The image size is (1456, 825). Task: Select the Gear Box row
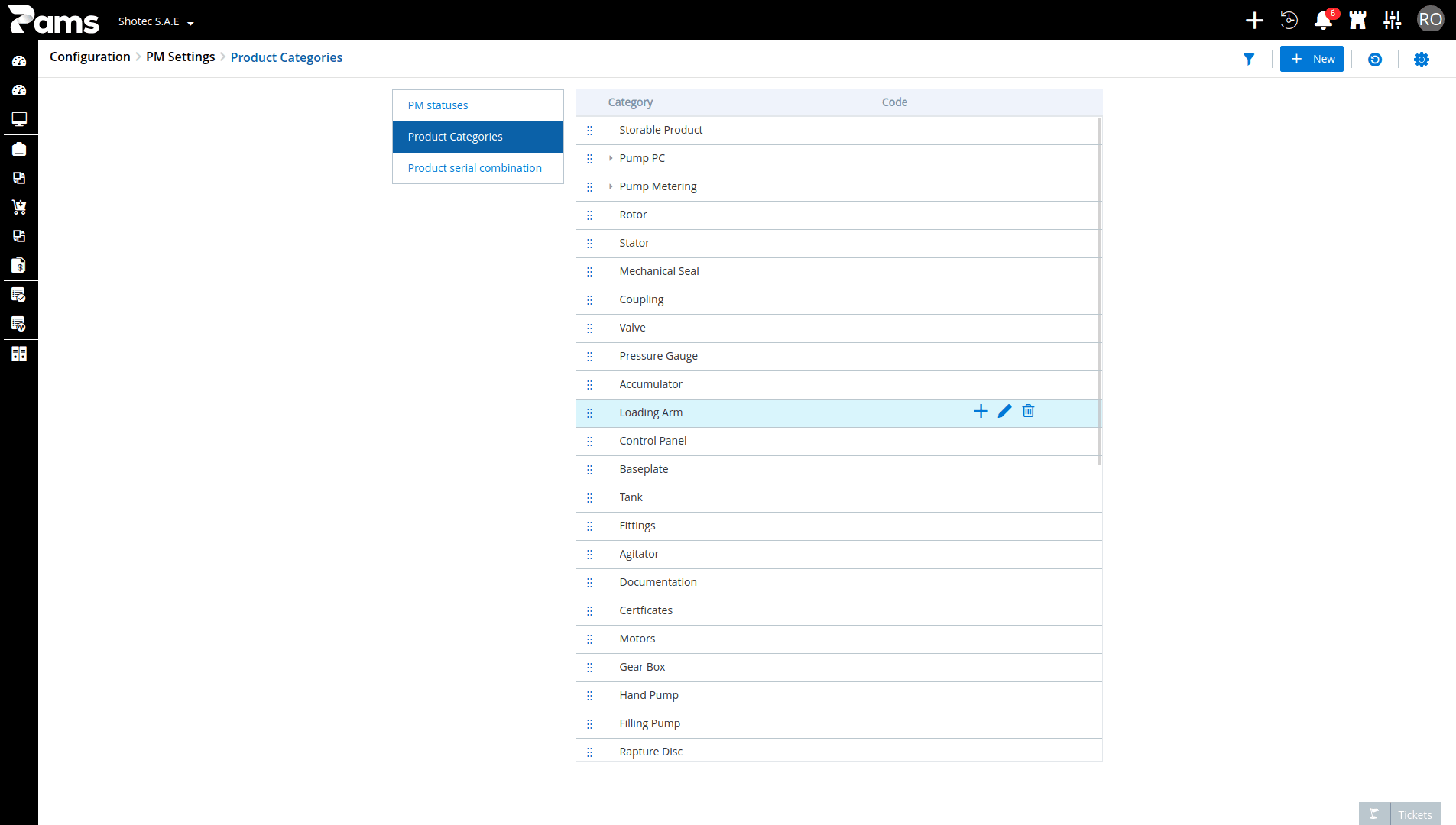(838, 668)
